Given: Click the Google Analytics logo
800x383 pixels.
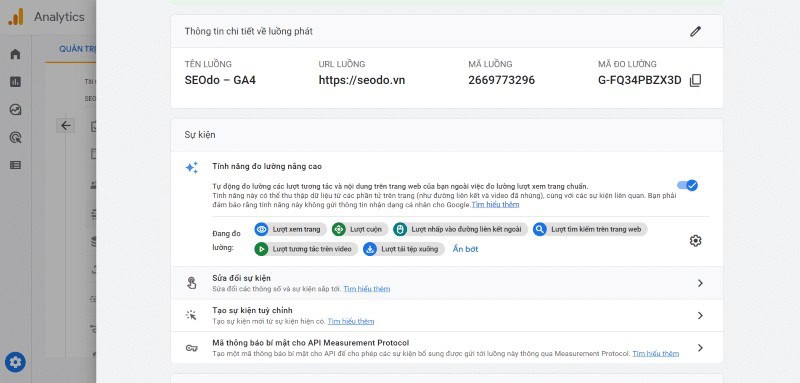Looking at the screenshot, I should coord(15,17).
